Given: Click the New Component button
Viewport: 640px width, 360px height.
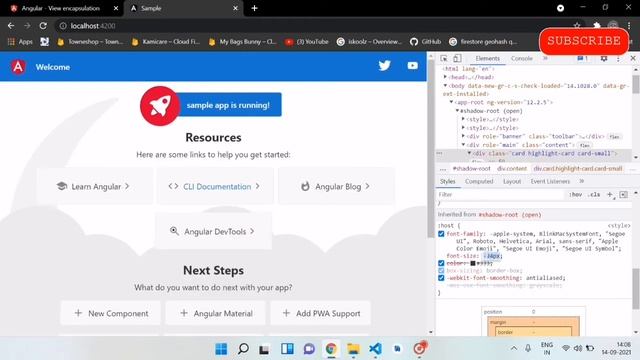Looking at the screenshot, I should [111, 313].
